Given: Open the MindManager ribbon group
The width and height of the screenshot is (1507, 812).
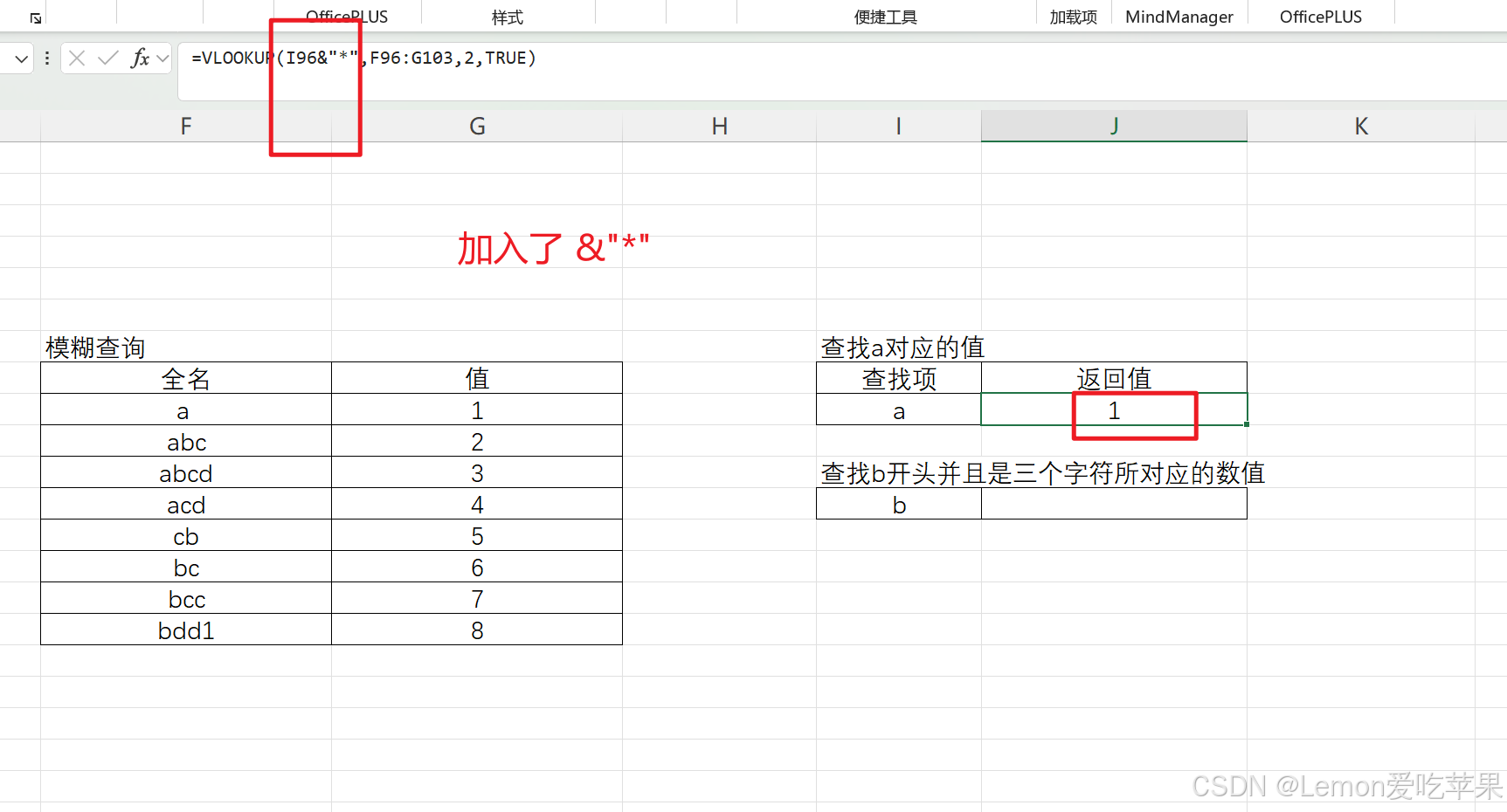Looking at the screenshot, I should pos(1179,17).
